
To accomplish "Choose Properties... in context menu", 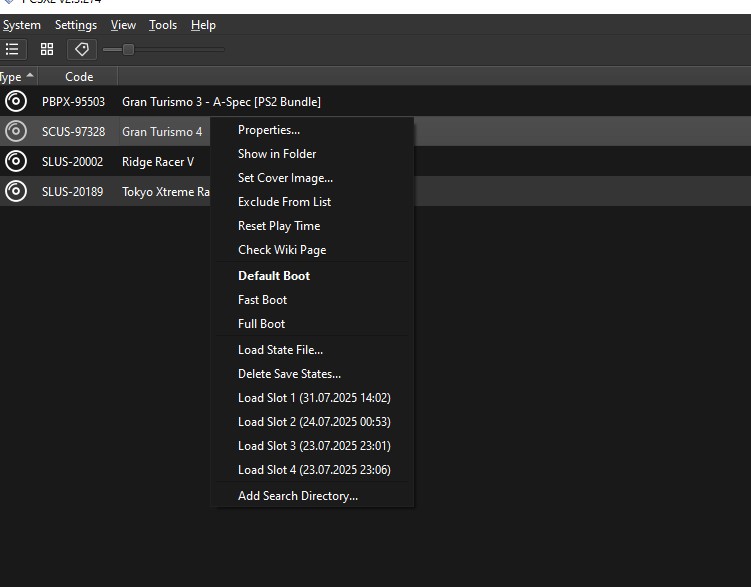I will coord(312,130).
